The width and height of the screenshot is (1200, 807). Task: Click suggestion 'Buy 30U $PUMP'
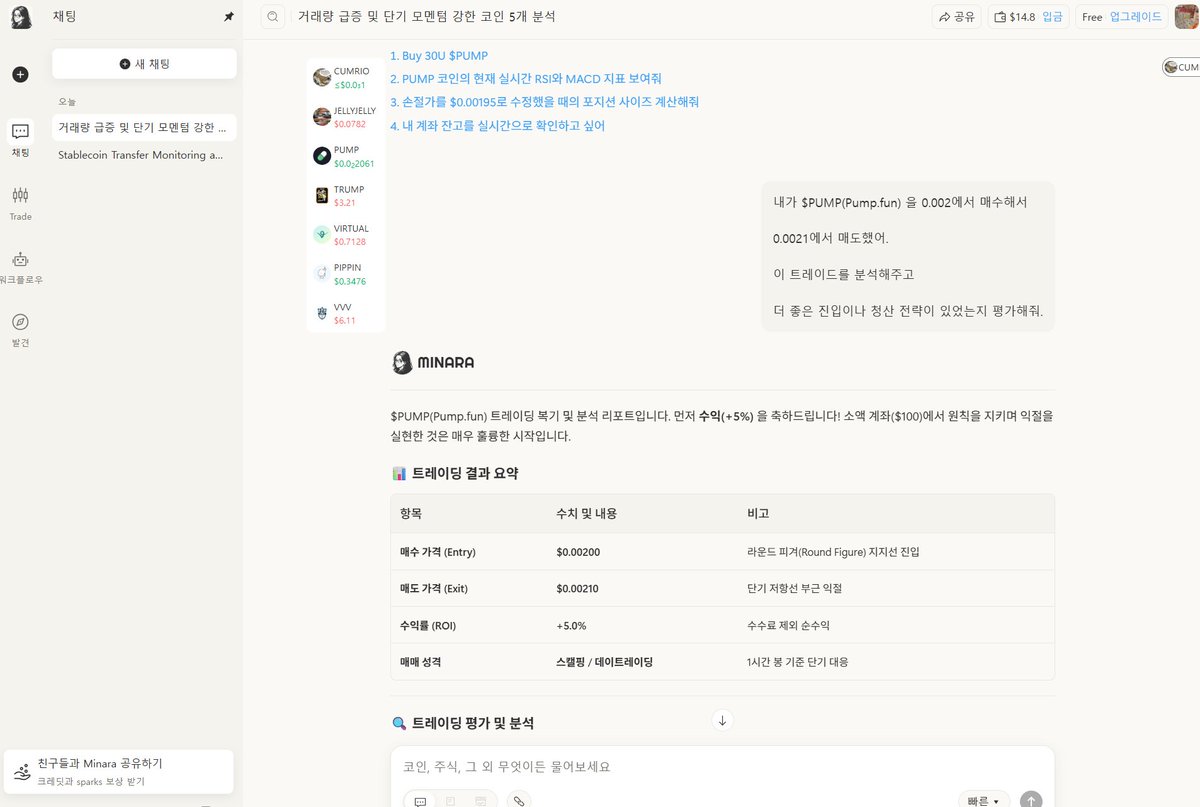click(x=439, y=56)
